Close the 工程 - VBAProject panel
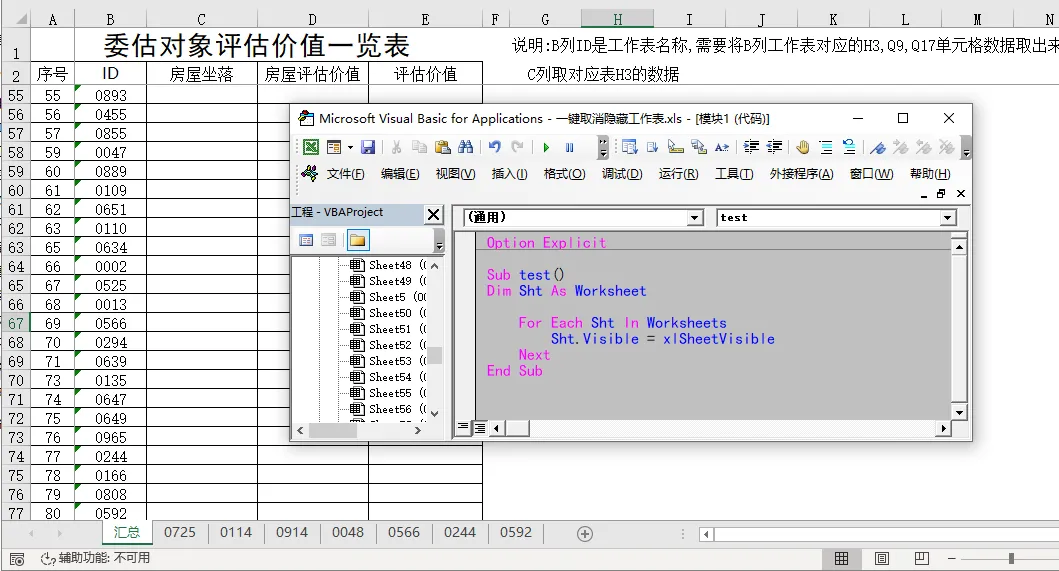The width and height of the screenshot is (1059, 571). (434, 215)
